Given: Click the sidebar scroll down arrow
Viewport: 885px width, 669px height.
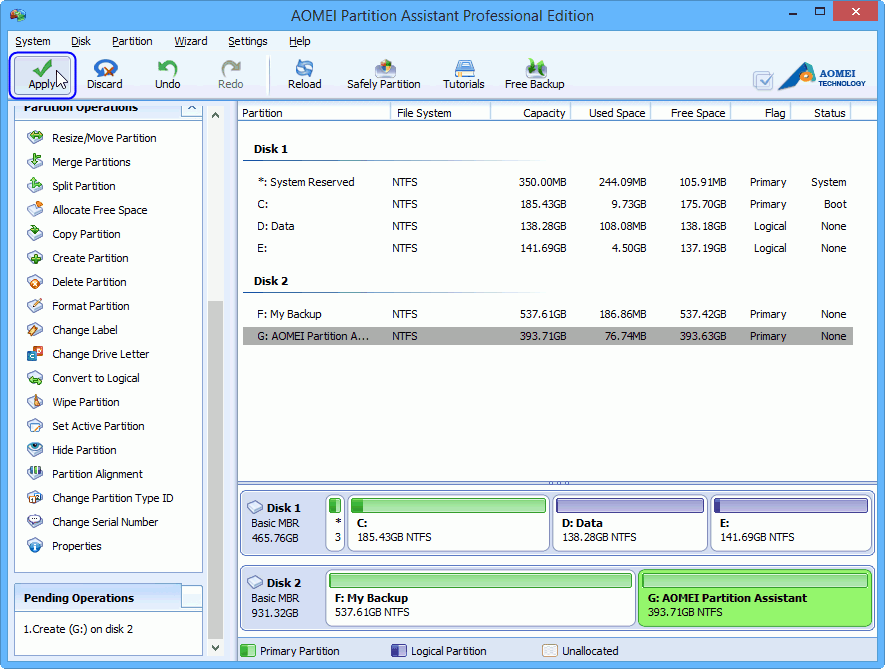Looking at the screenshot, I should (215, 647).
